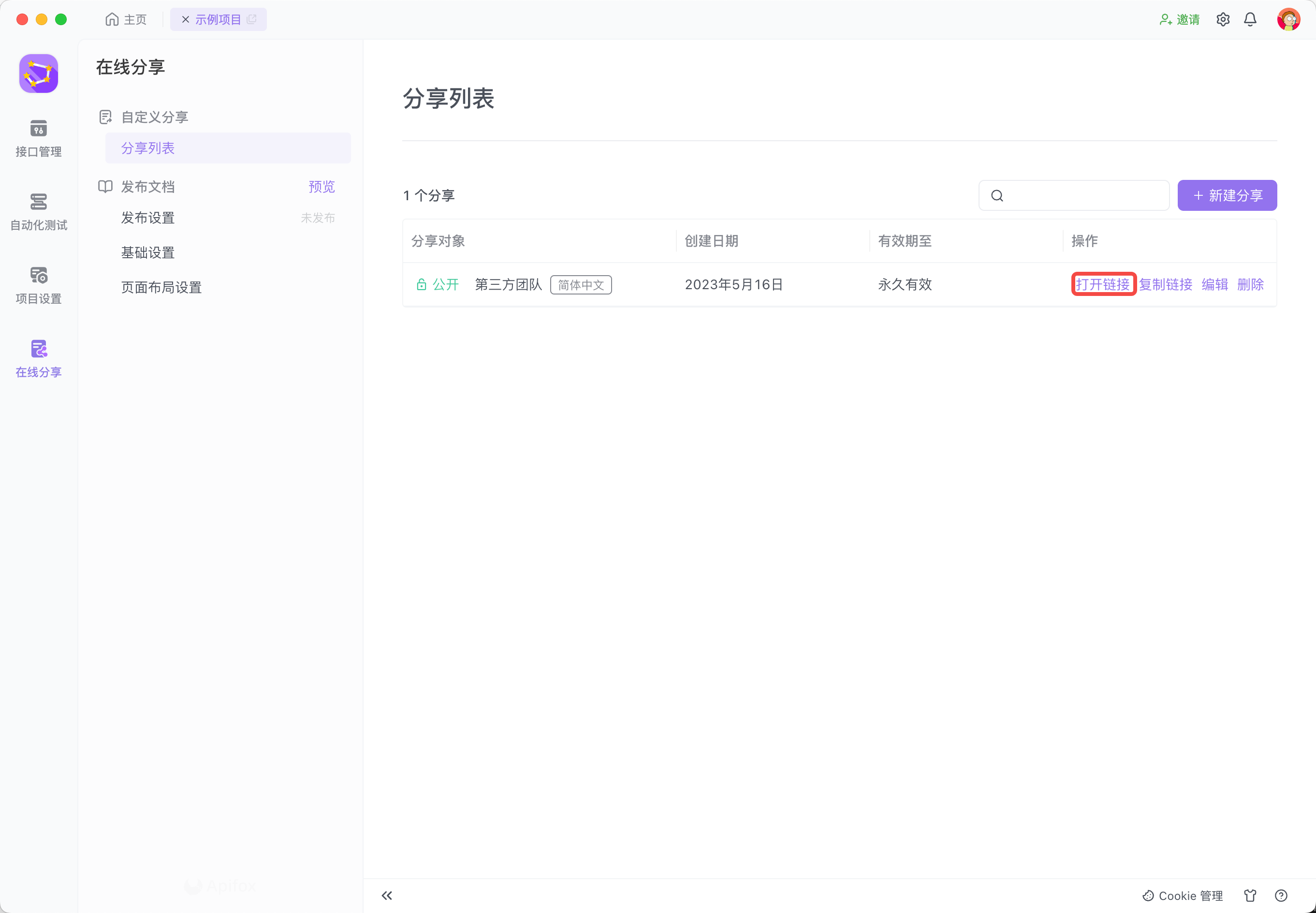The width and height of the screenshot is (1316, 913).
Task: Click the 新建分享 button
Action: pyautogui.click(x=1227, y=195)
